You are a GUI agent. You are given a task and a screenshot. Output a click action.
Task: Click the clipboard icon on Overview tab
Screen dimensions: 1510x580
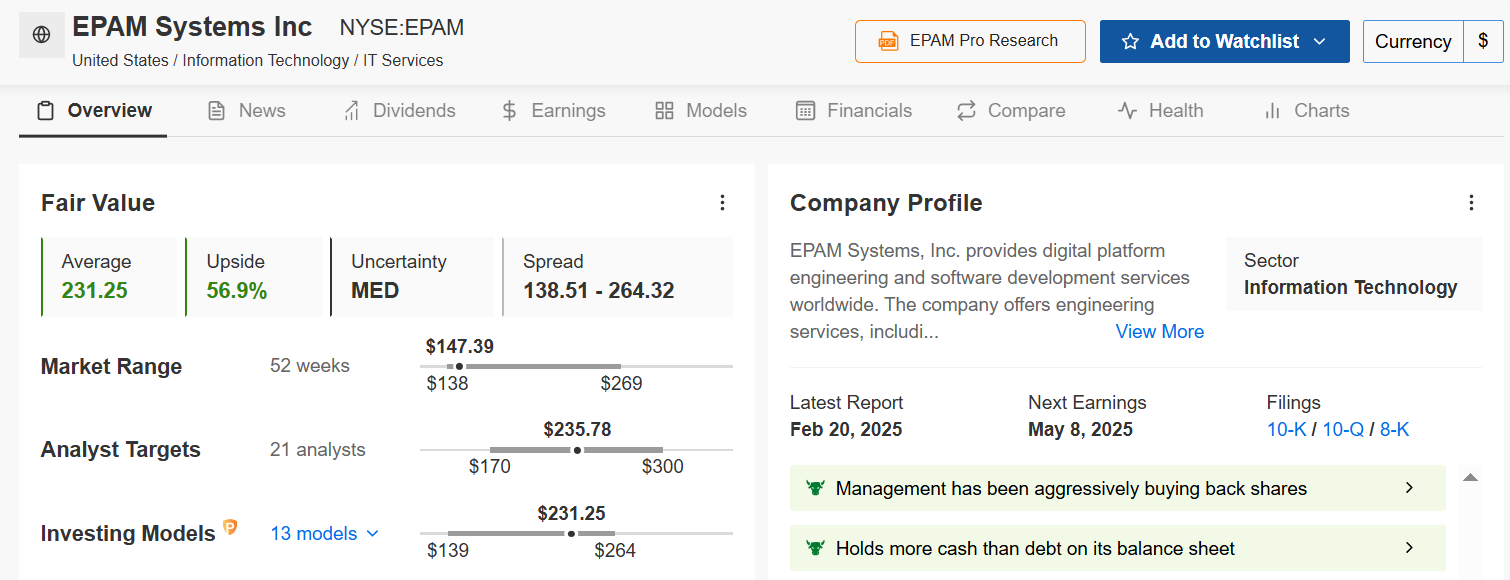point(45,111)
